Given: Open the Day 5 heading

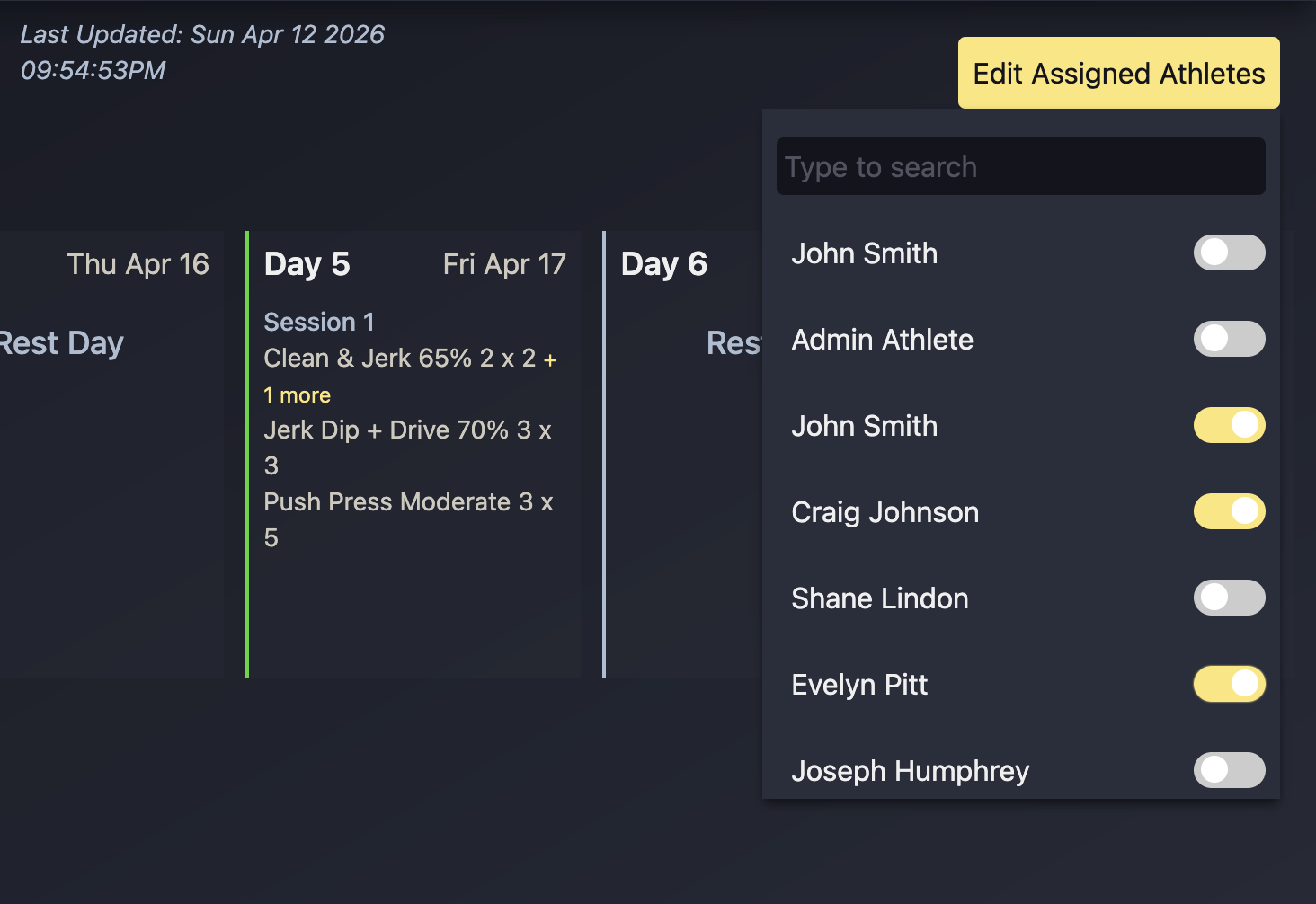Looking at the screenshot, I should (307, 264).
